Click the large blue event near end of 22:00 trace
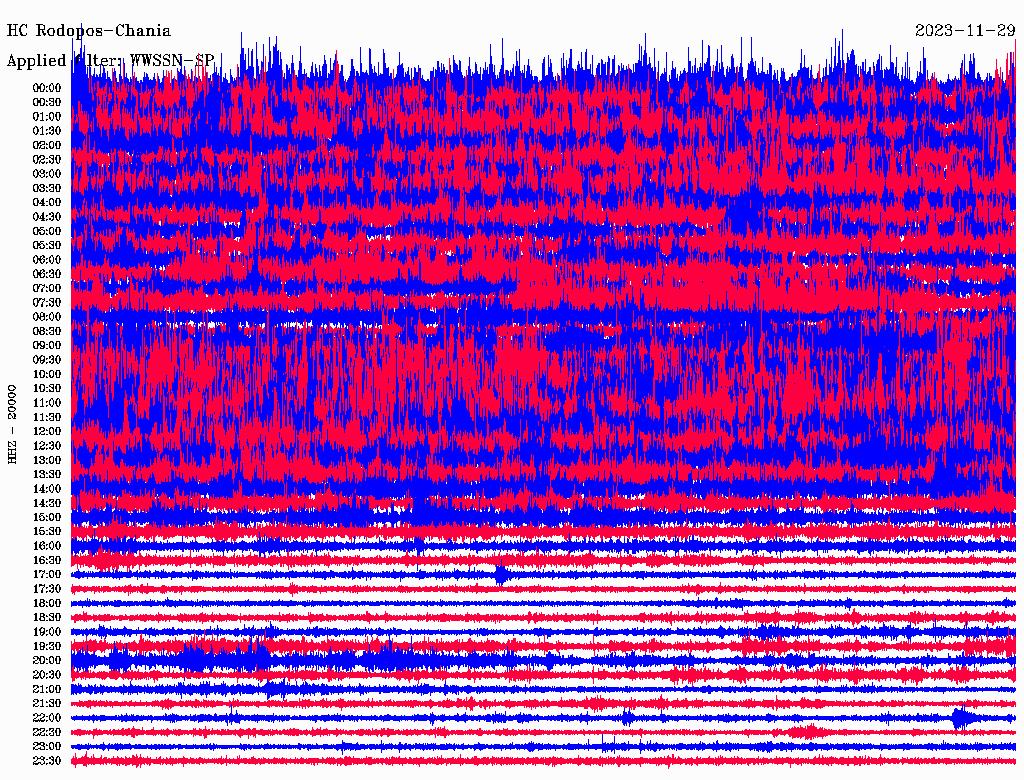The image size is (1024, 780). coord(963,717)
